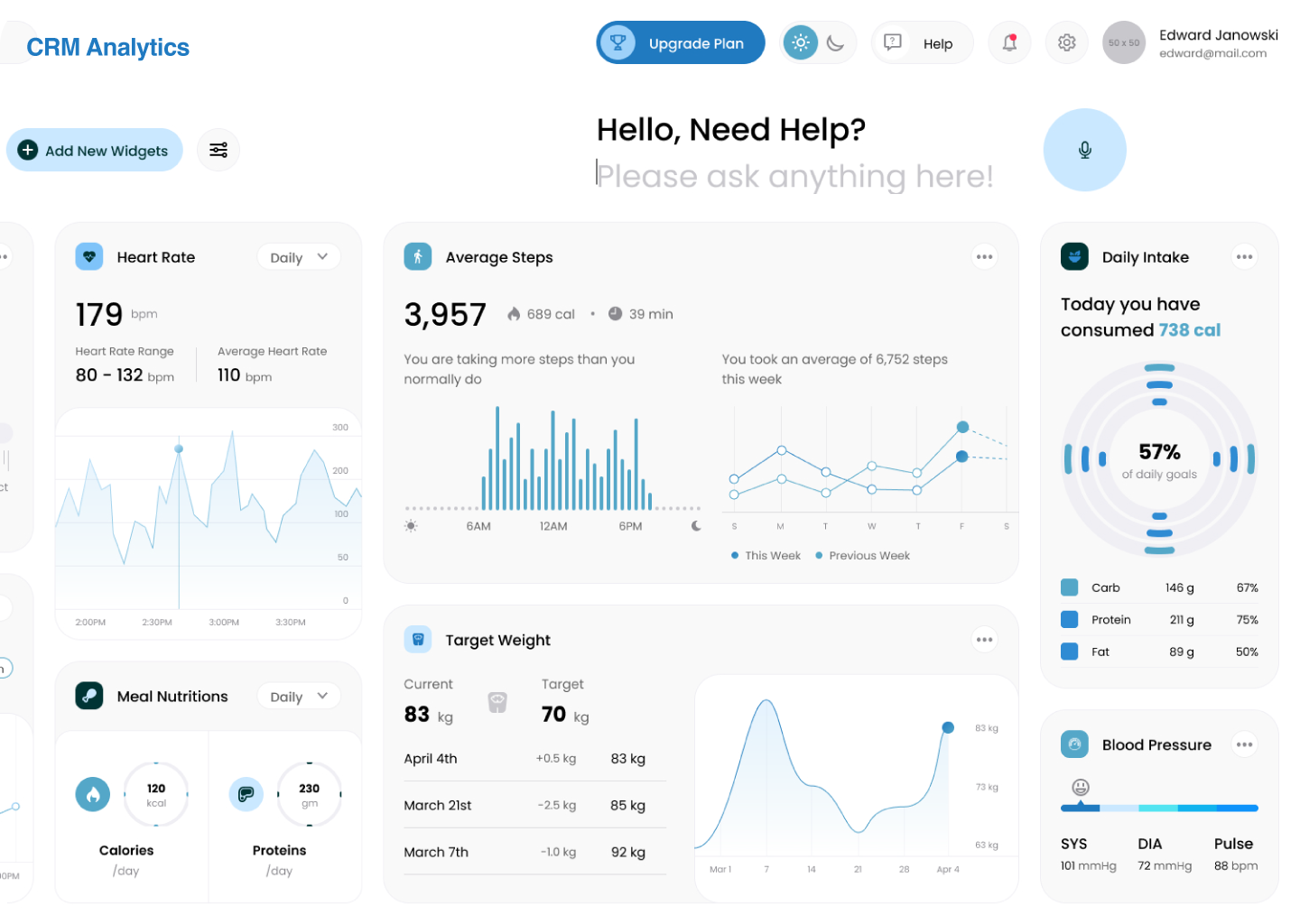Viewport: 1300px width, 924px height.
Task: Open Daily Intake more options menu
Action: [1244, 257]
